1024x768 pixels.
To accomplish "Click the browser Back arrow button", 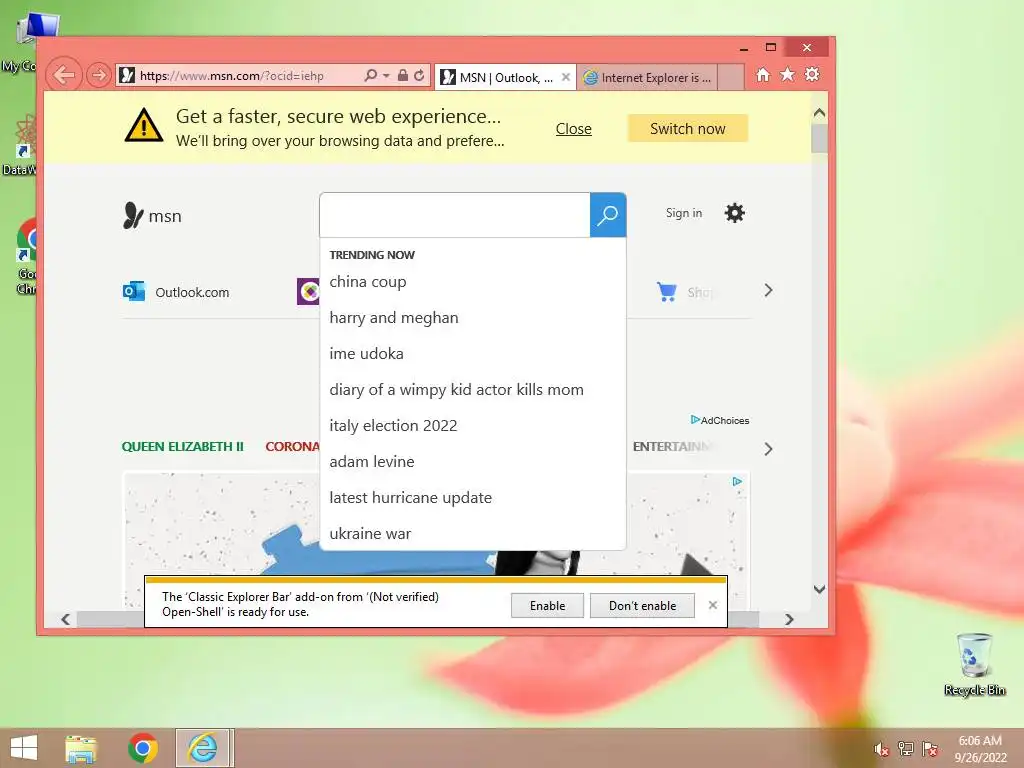I will [64, 75].
